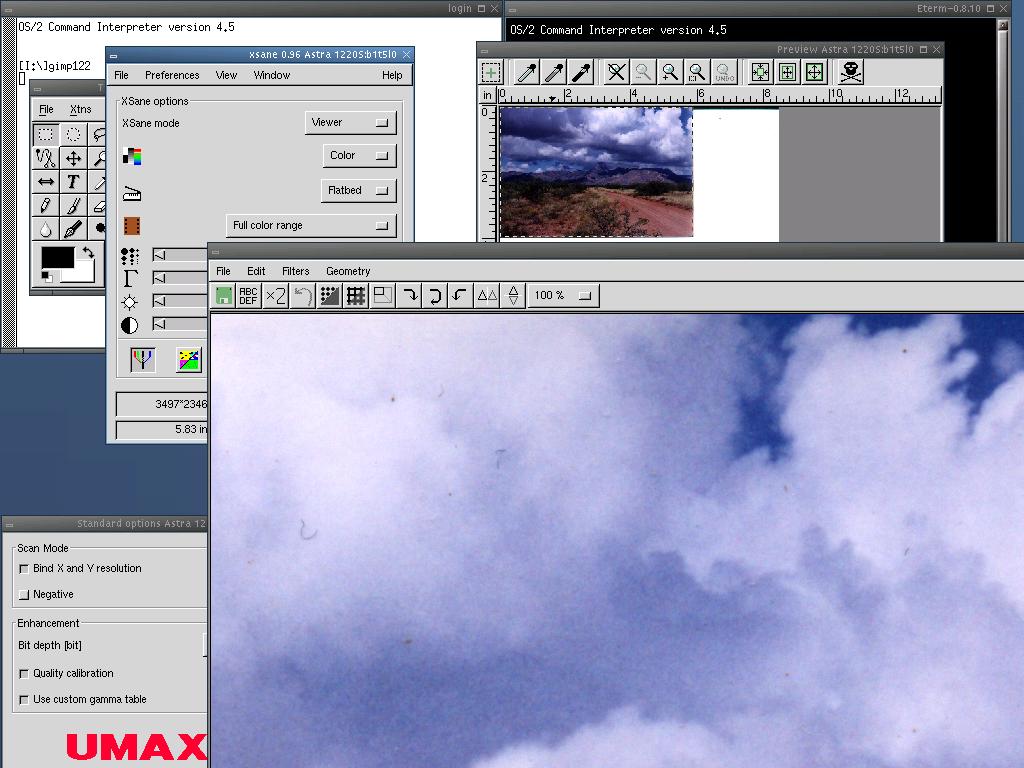The height and width of the screenshot is (768, 1024).
Task: Open the xsane View menu
Action: point(226,75)
